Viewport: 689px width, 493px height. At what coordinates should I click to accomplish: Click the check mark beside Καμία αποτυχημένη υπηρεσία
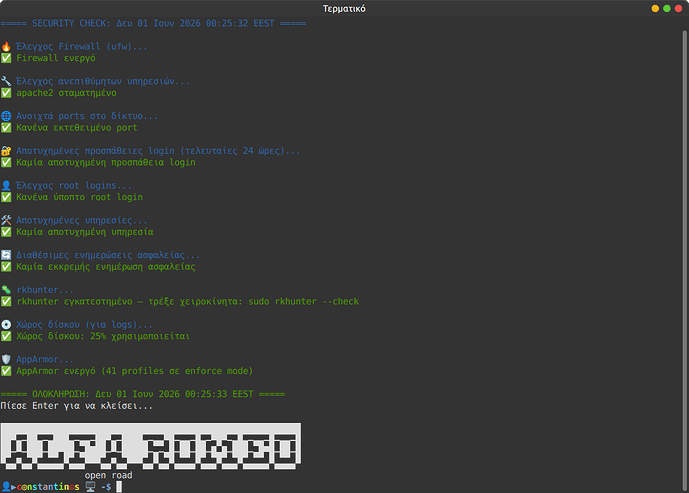(x=6, y=232)
